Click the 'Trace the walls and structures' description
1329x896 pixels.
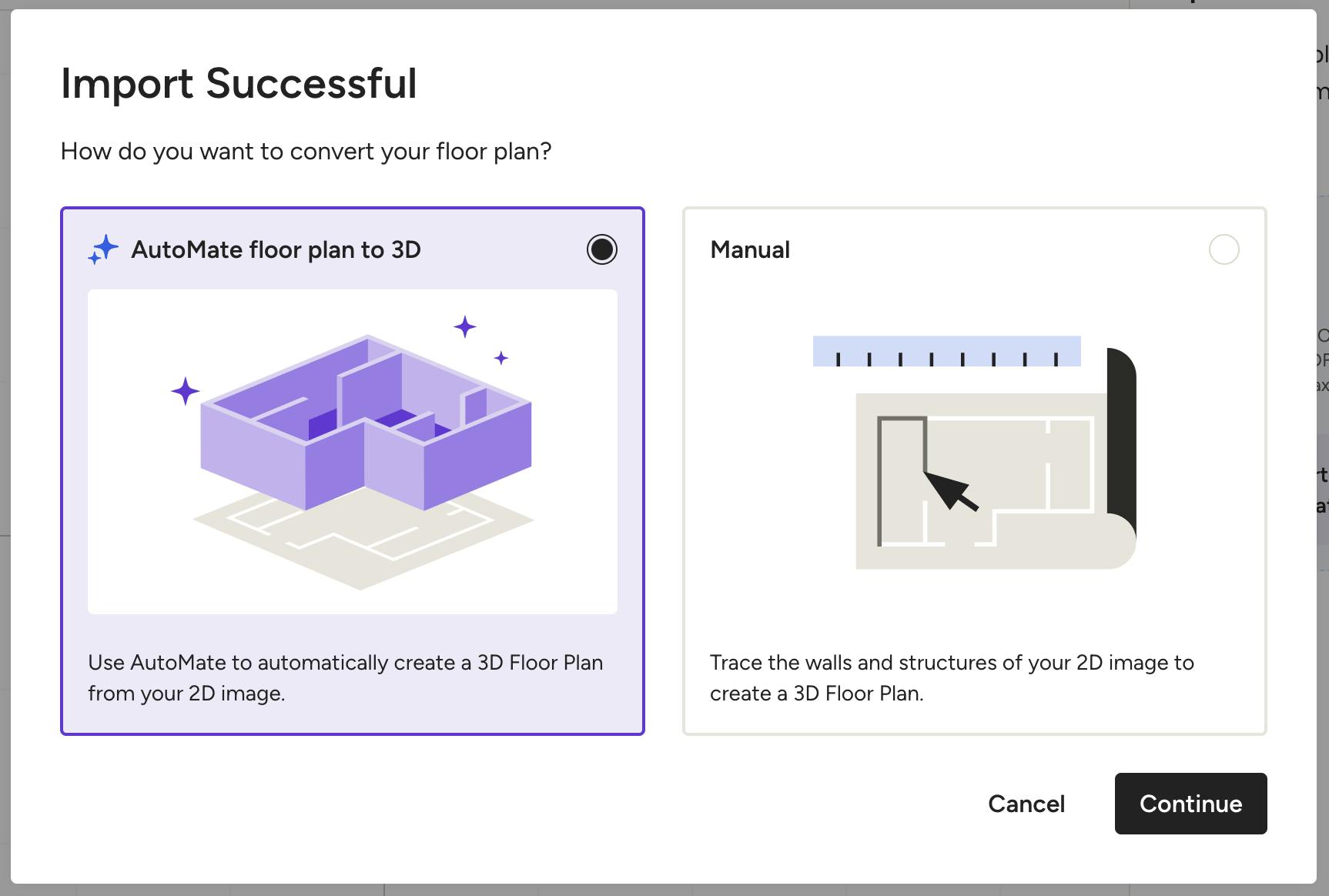coord(952,677)
